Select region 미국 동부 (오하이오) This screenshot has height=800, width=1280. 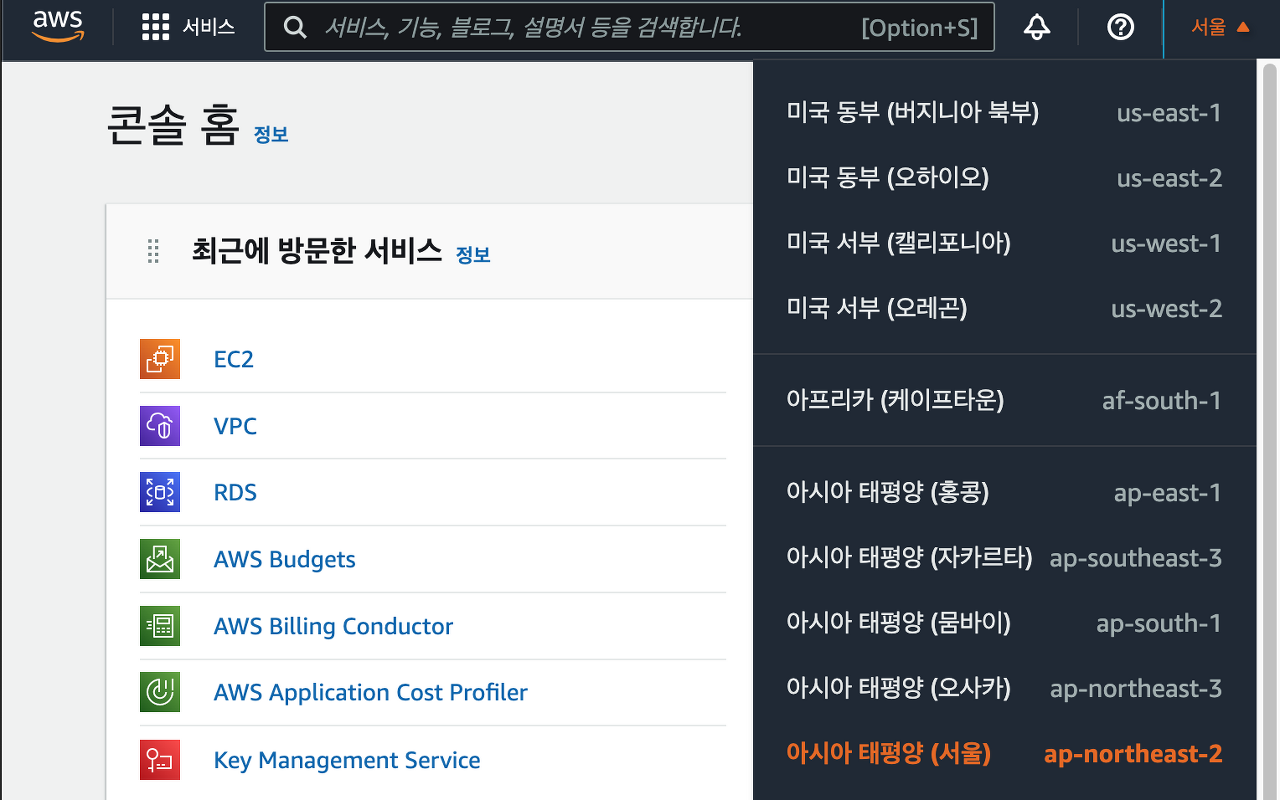click(x=1004, y=178)
